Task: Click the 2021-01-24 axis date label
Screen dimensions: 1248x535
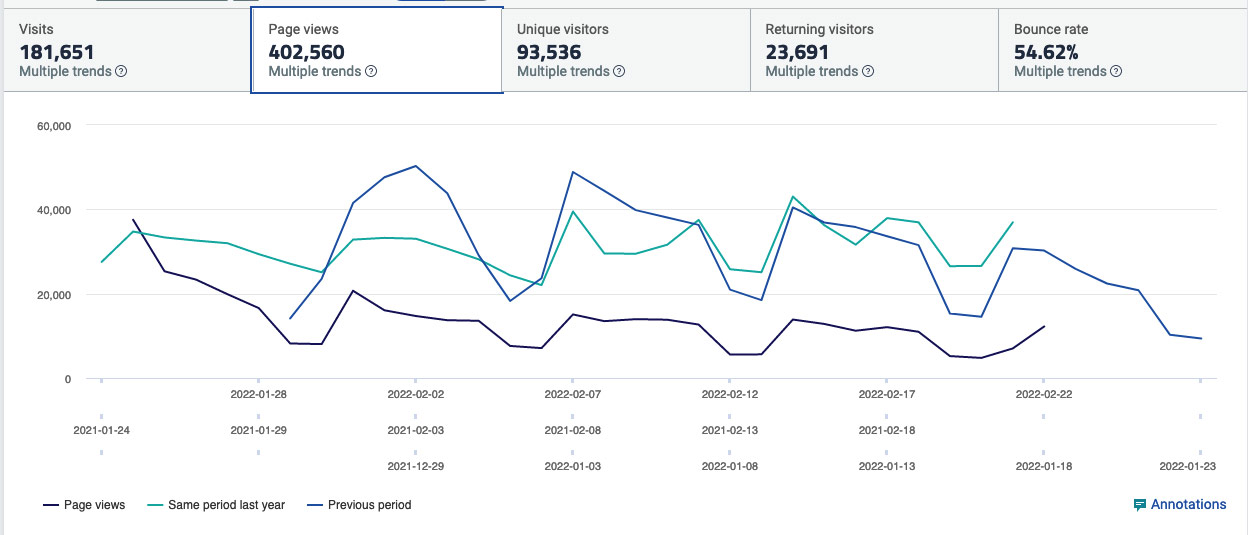Action: (x=101, y=431)
